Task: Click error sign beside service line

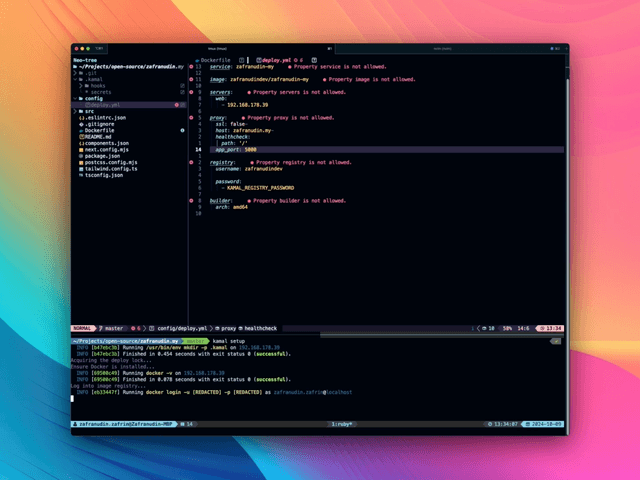Action: click(191, 67)
